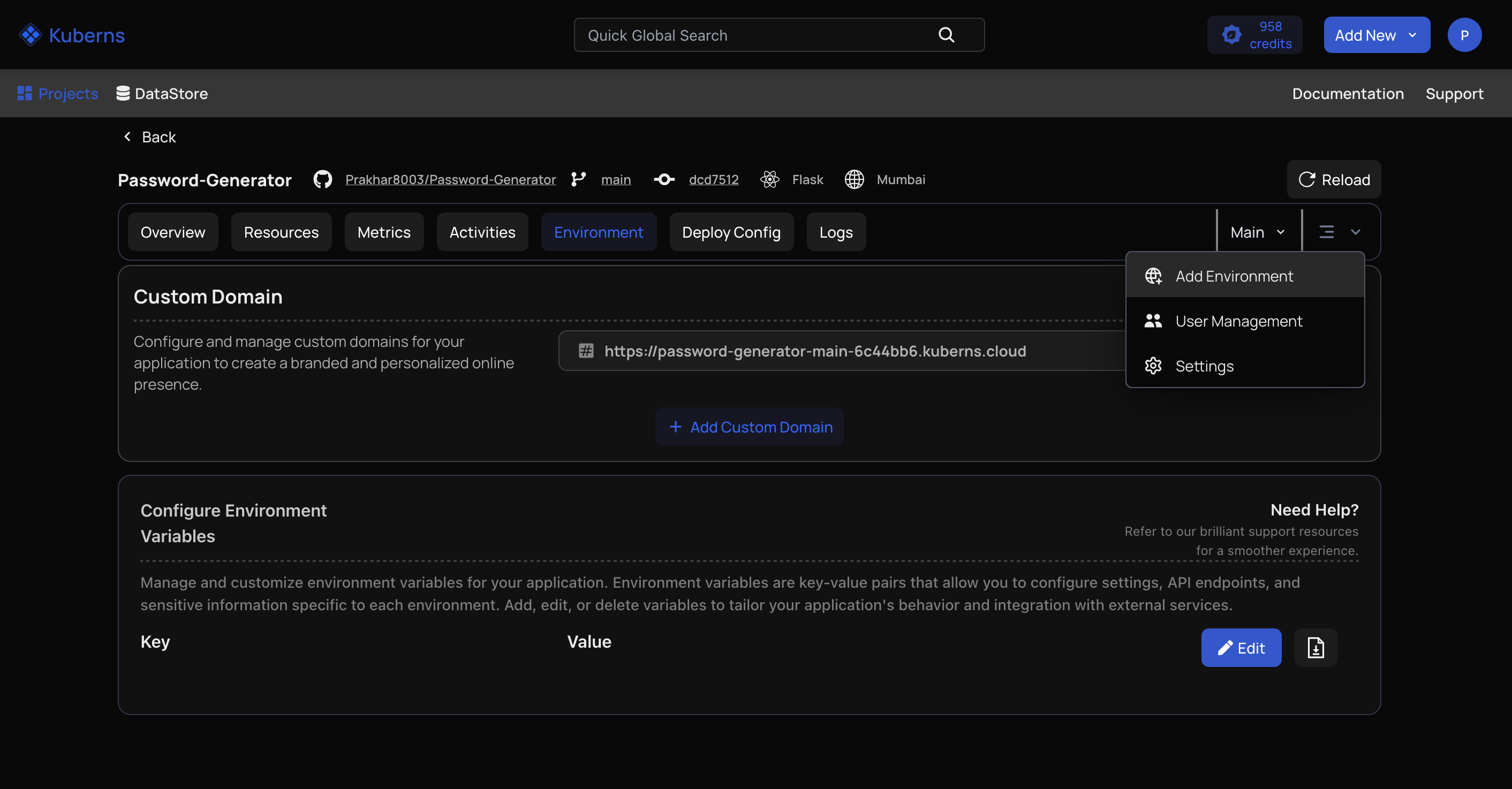The height and width of the screenshot is (789, 1512).
Task: Open the Activities tab
Action: coord(482,232)
